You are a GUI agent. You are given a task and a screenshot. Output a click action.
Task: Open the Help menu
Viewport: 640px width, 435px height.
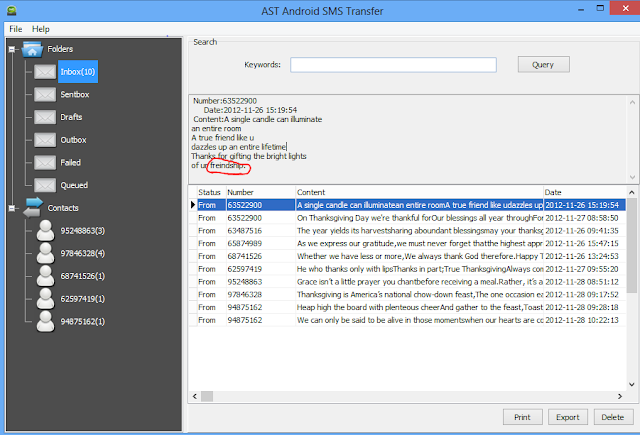pyautogui.click(x=41, y=29)
